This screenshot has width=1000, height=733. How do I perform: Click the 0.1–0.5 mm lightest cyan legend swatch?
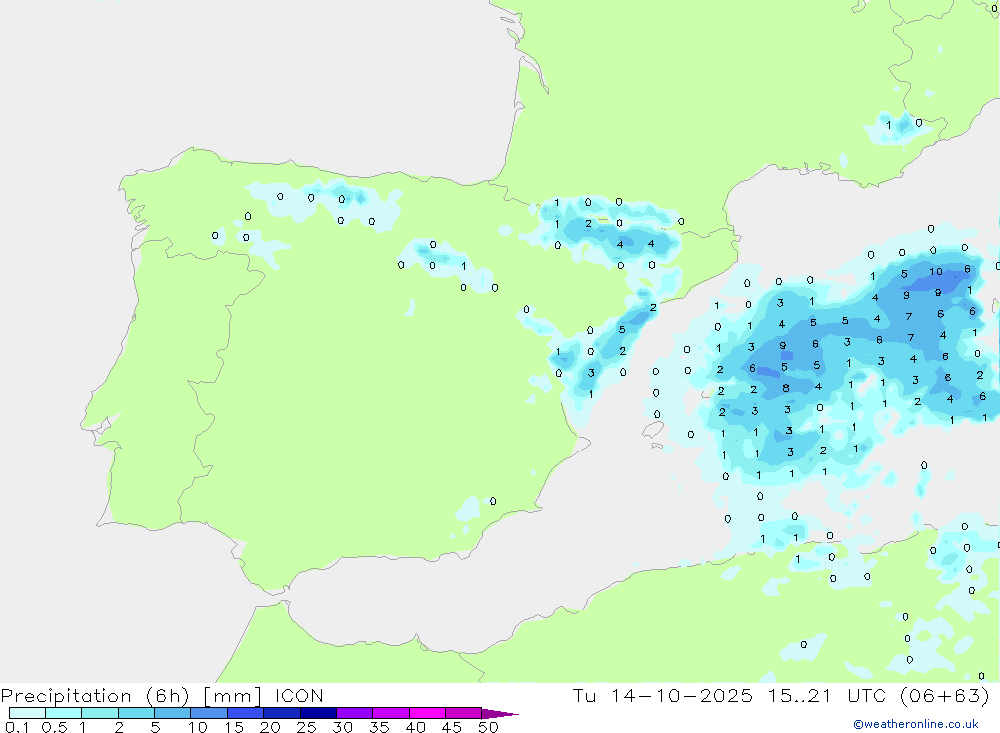(x=27, y=713)
